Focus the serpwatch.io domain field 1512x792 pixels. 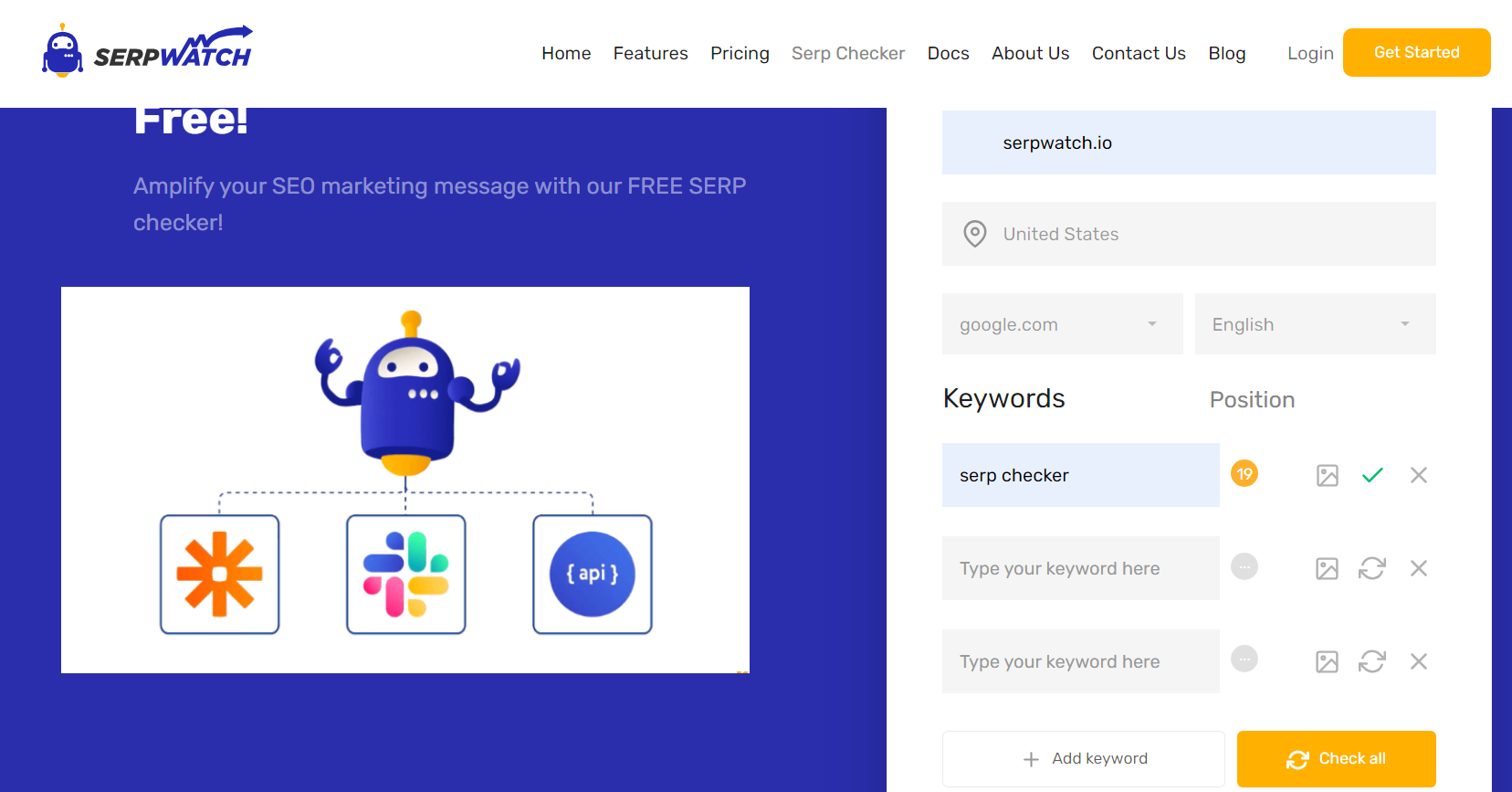click(1189, 143)
